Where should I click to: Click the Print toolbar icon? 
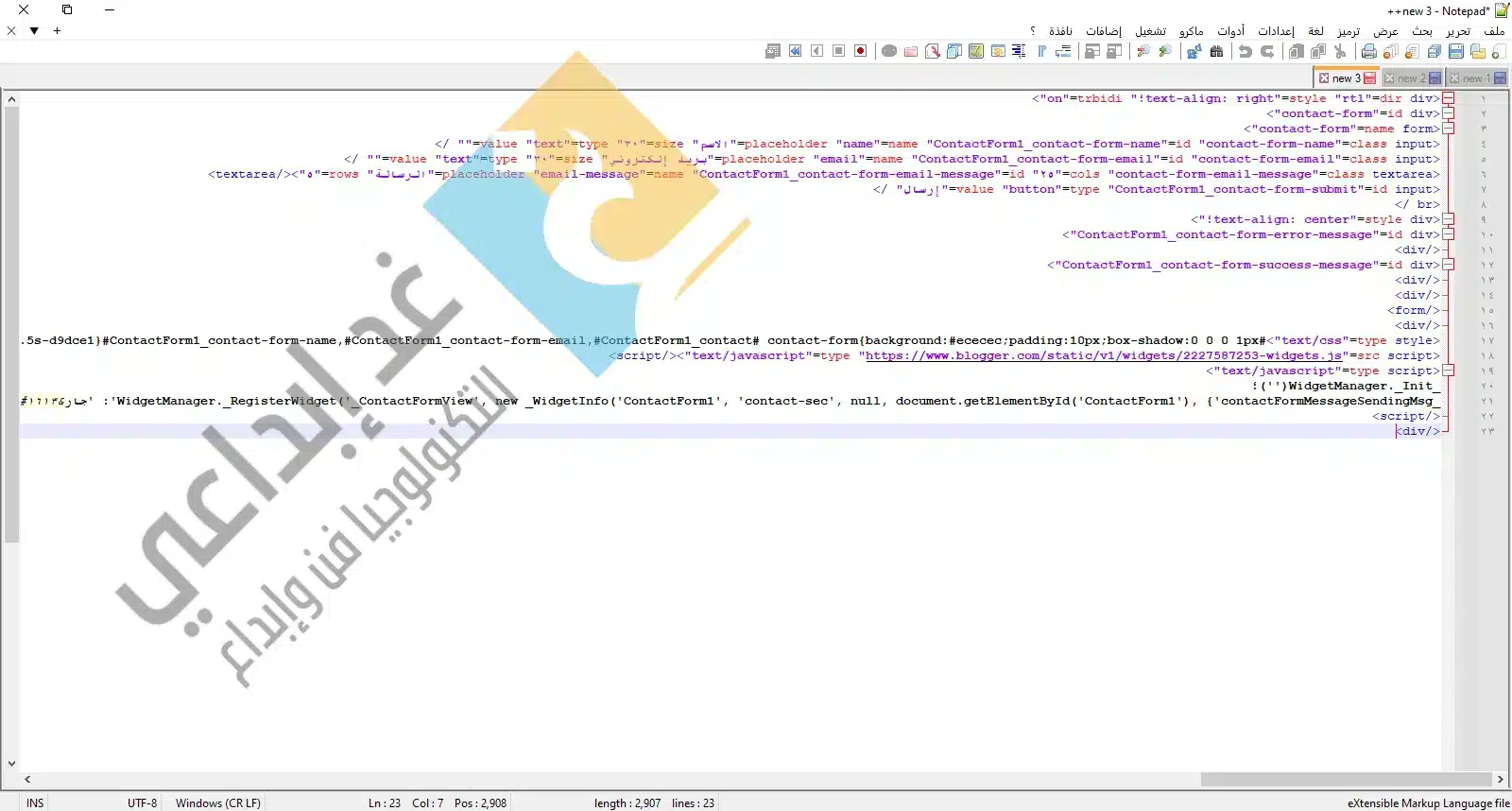click(x=1368, y=51)
